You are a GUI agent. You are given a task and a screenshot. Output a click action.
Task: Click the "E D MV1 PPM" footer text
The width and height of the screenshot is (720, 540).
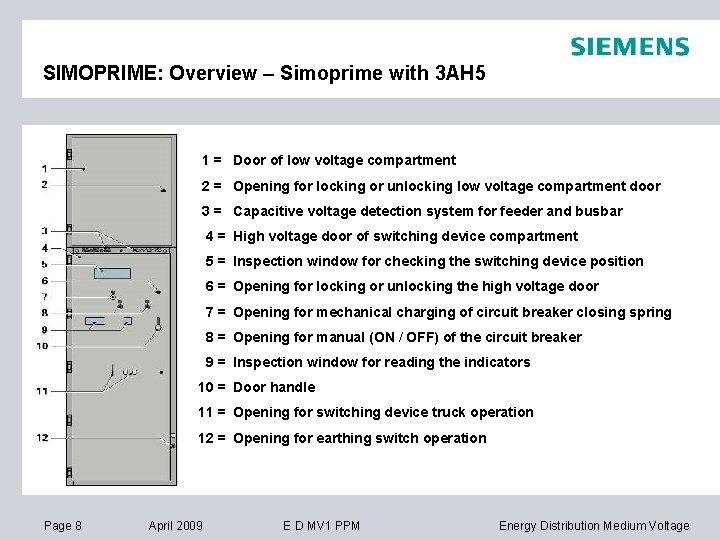[321, 525]
